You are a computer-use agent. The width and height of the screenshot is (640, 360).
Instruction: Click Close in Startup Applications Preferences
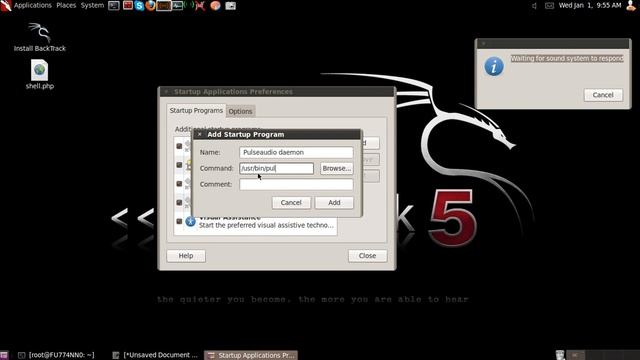[367, 256]
